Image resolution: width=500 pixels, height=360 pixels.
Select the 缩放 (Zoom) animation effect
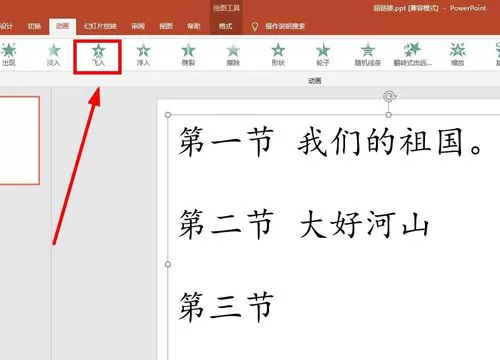(457, 55)
